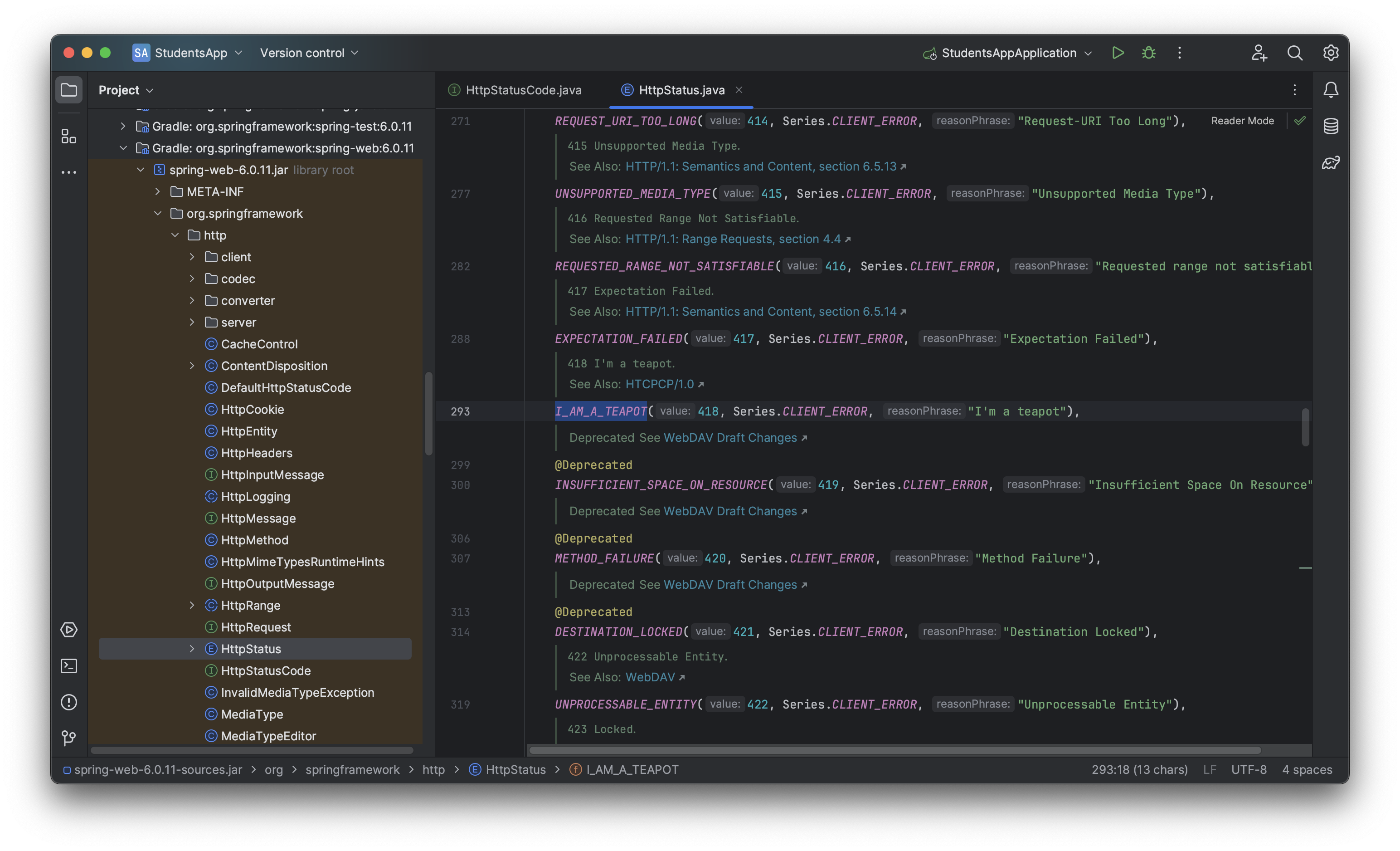
Task: Open IDE settings gear
Action: 1331,53
